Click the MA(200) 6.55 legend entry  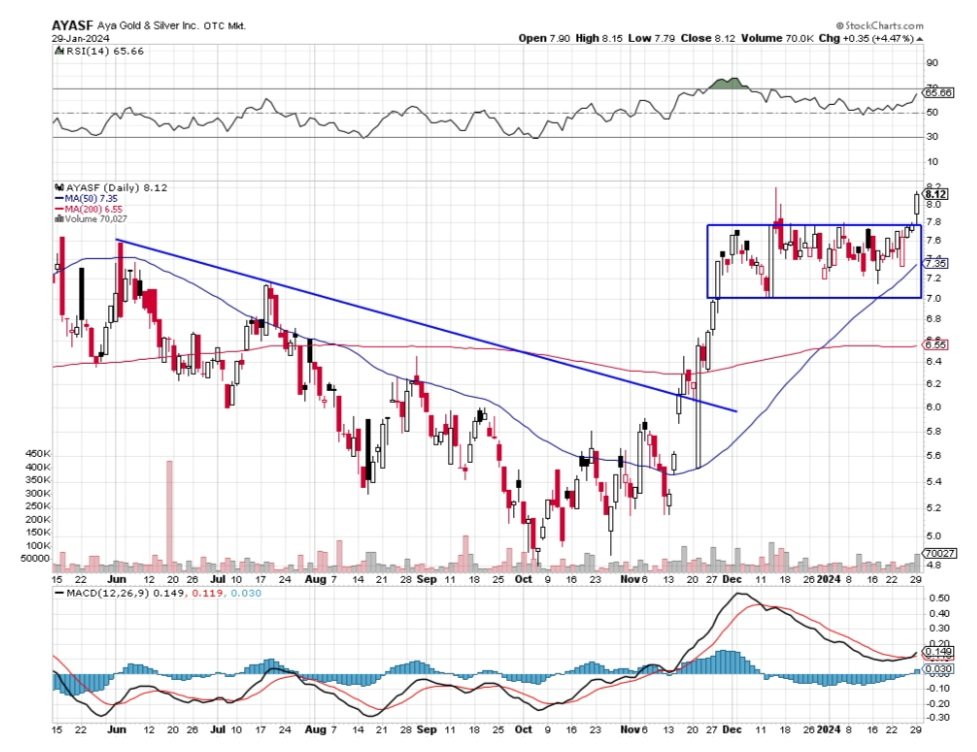[88, 209]
